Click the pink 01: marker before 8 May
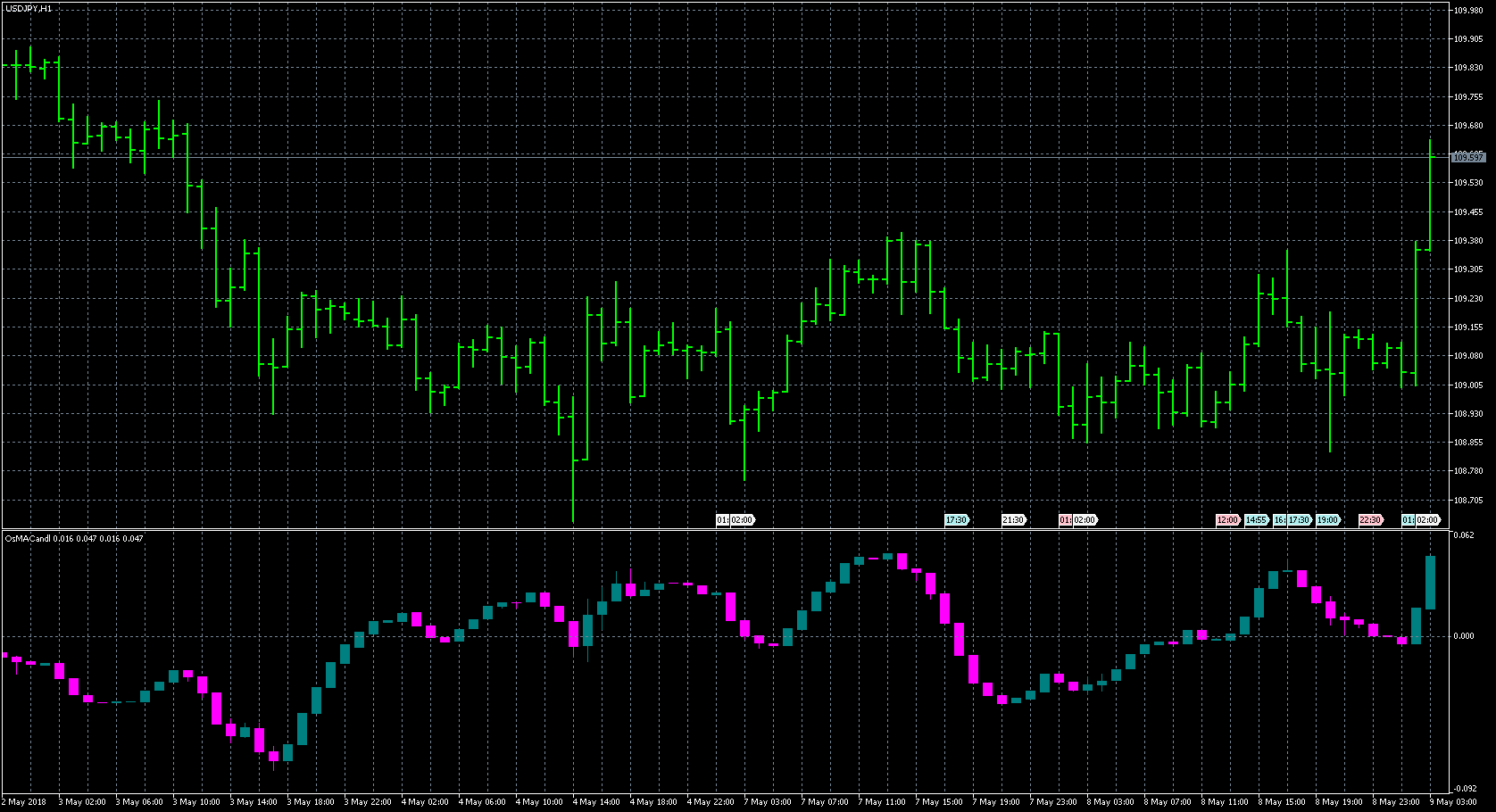The height and width of the screenshot is (812, 1496). (x=1064, y=520)
